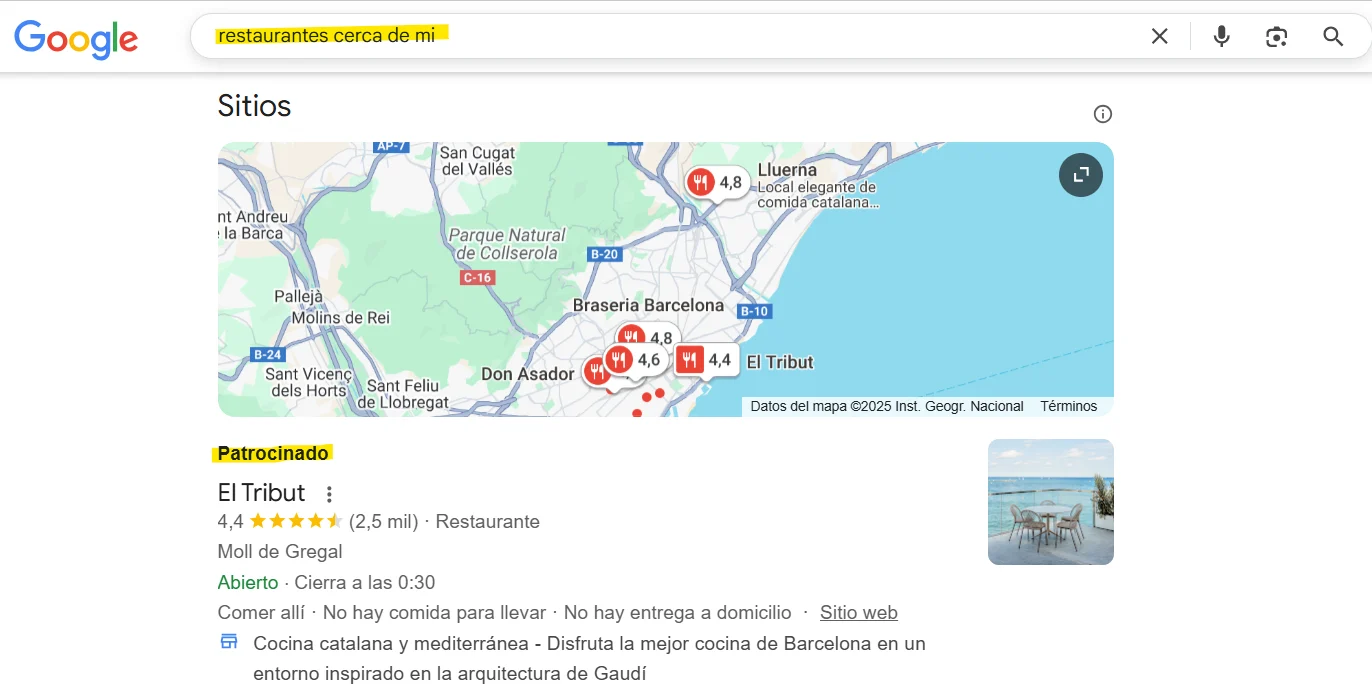Click the Moll de Gregal address text
This screenshot has width=1372, height=696.
(x=280, y=552)
